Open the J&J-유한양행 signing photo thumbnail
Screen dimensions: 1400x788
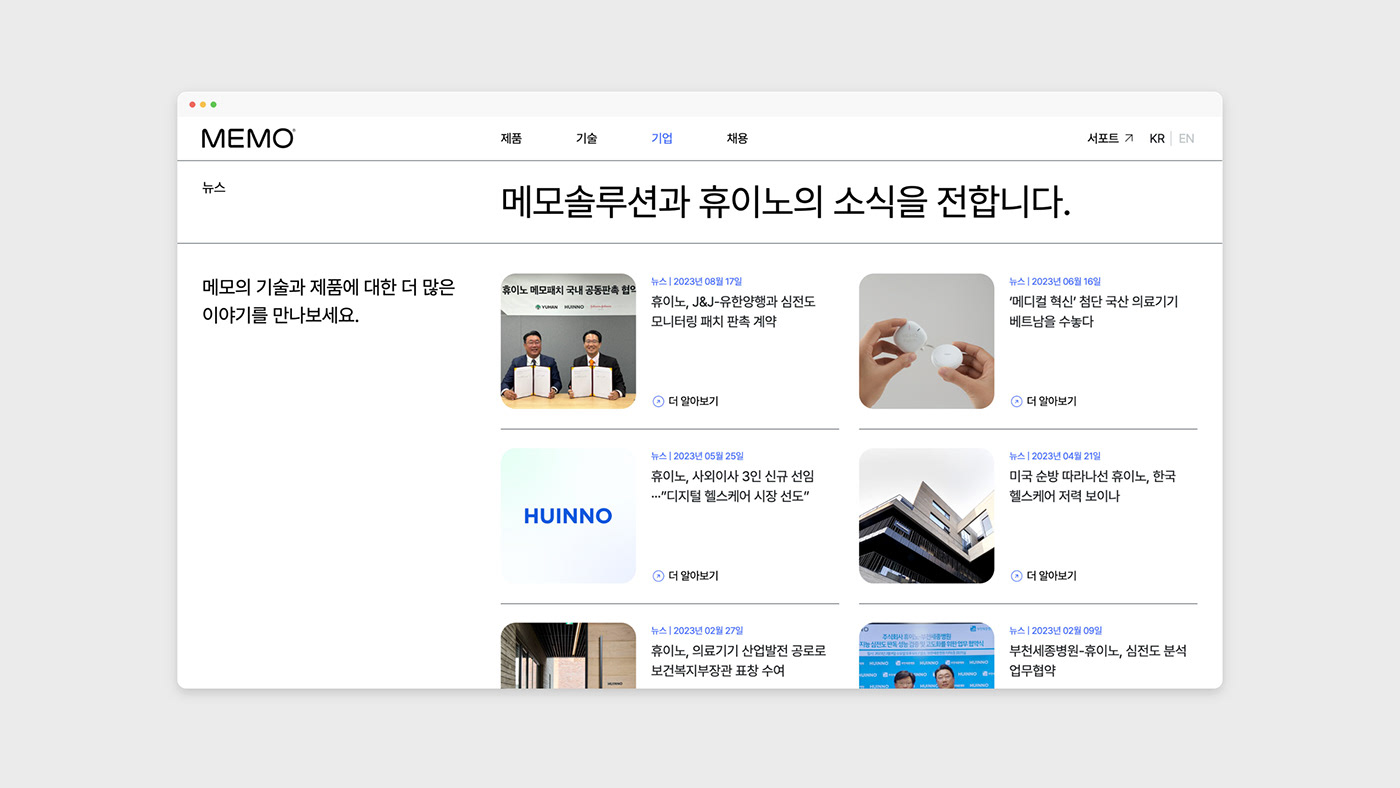(x=568, y=341)
